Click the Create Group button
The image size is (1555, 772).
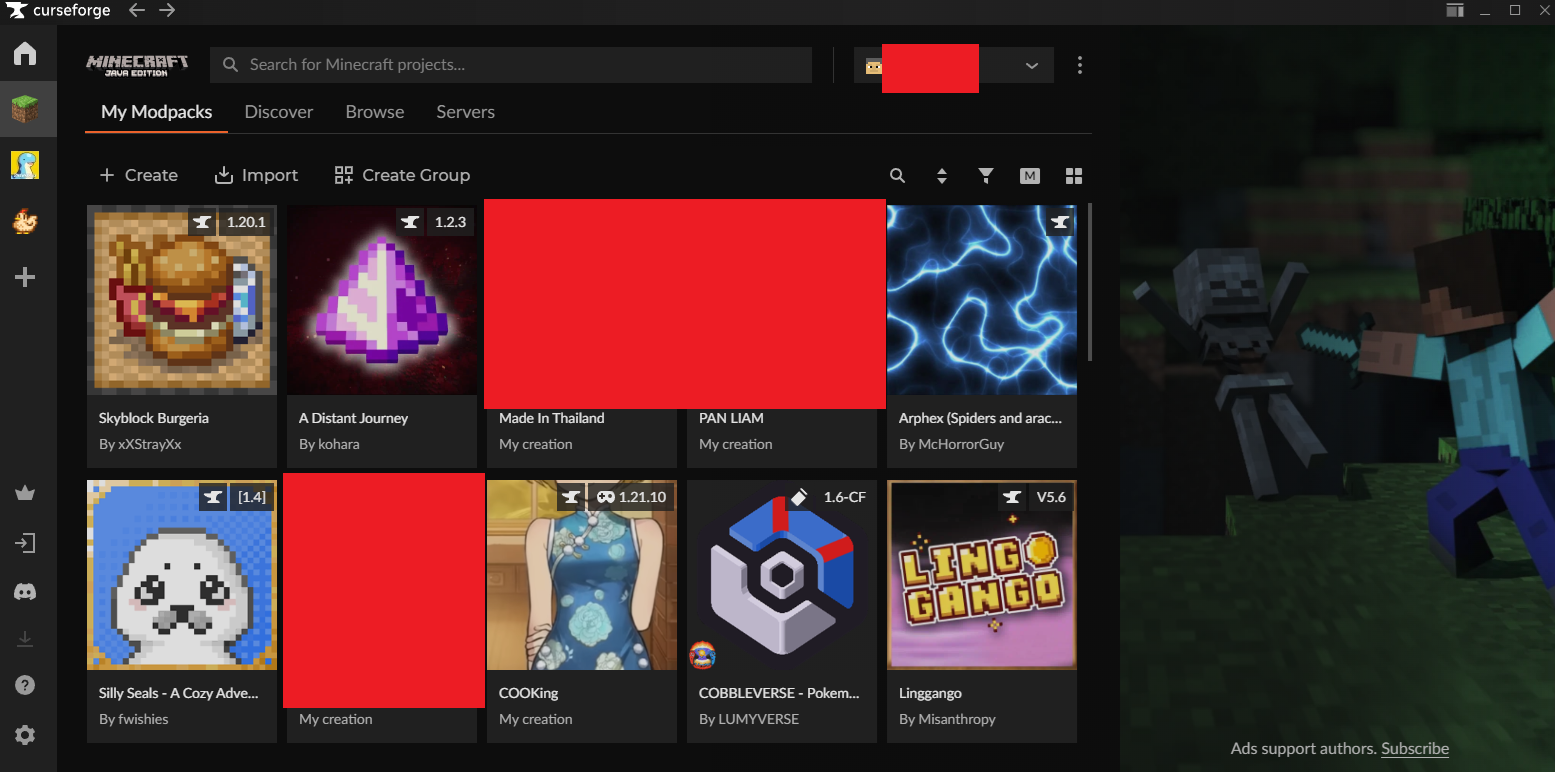coord(402,175)
